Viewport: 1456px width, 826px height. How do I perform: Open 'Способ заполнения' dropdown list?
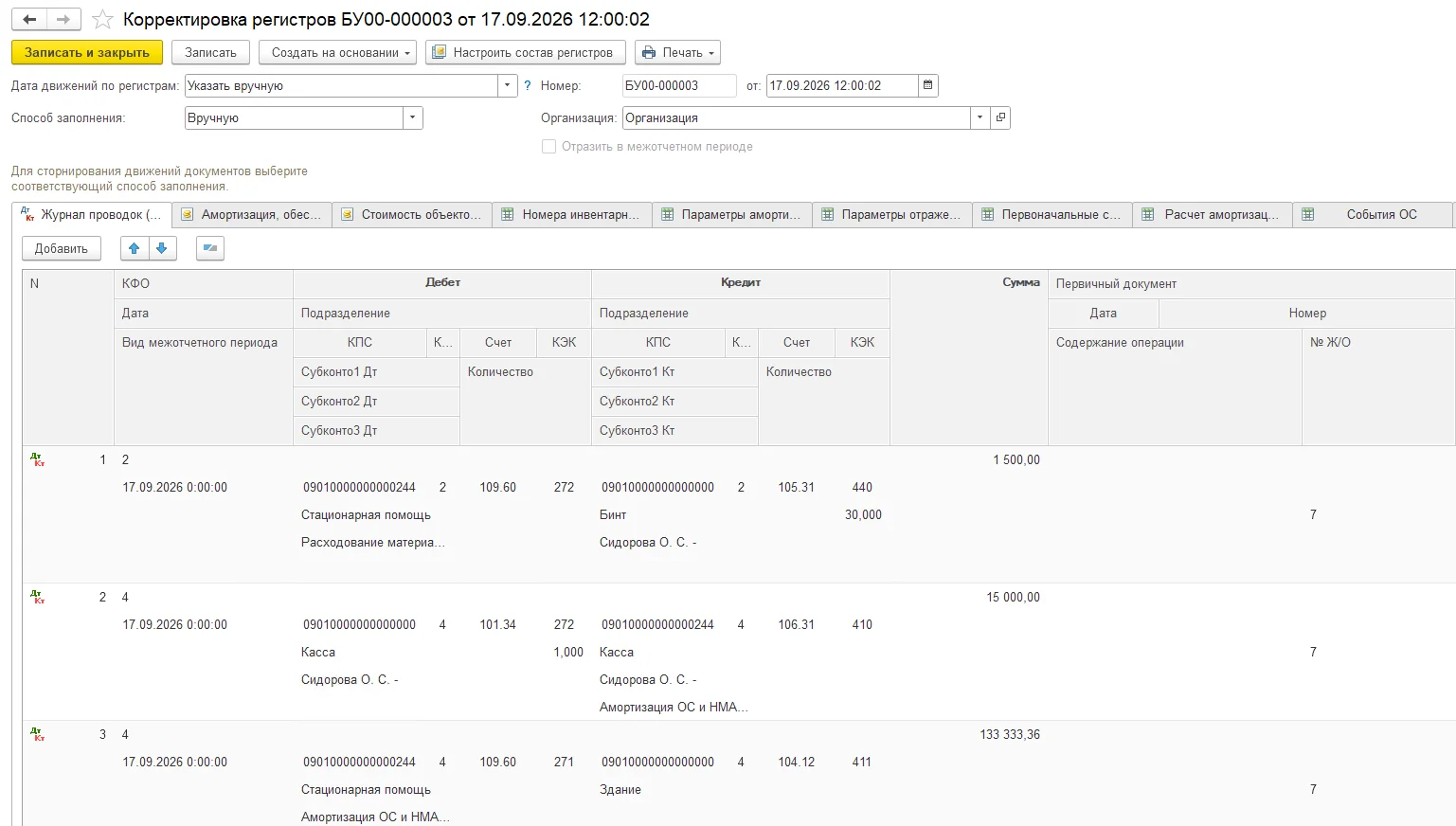[412, 117]
